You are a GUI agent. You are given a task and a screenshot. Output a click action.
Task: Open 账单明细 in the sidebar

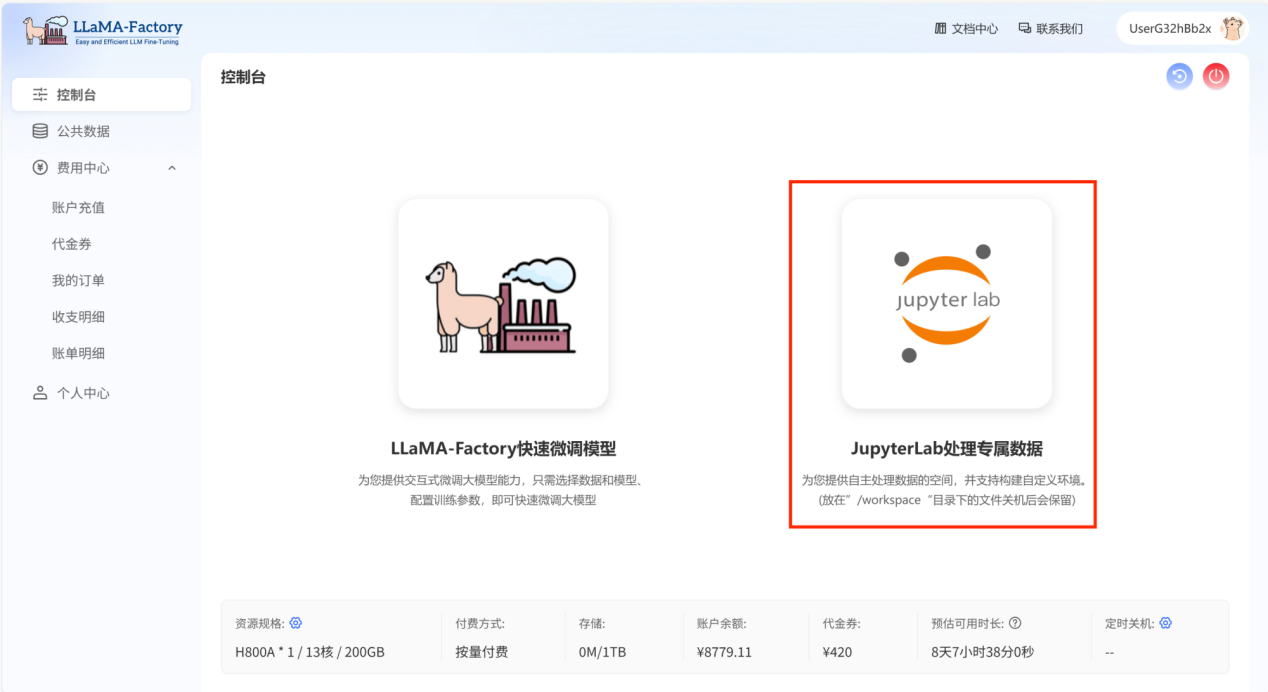pos(78,353)
